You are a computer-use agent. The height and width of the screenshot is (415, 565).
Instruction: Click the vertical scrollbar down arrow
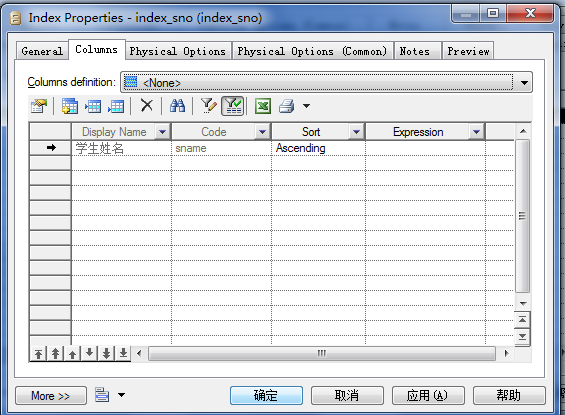coord(523,304)
